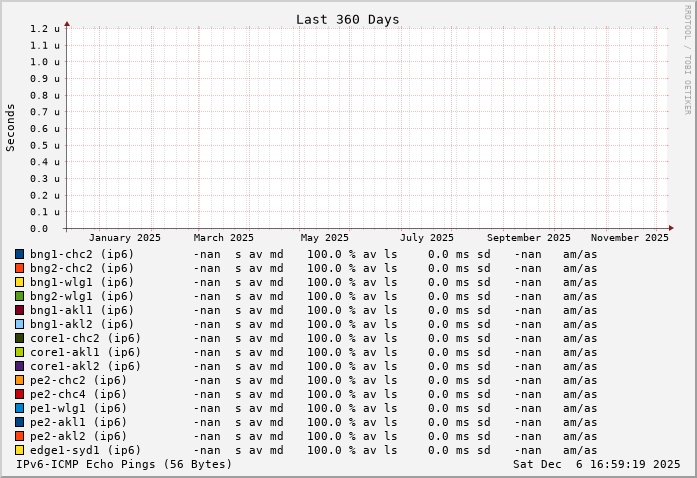This screenshot has height=478, width=697.
Task: Select the bng2-wlg1 green legend swatch
Action: (19, 296)
